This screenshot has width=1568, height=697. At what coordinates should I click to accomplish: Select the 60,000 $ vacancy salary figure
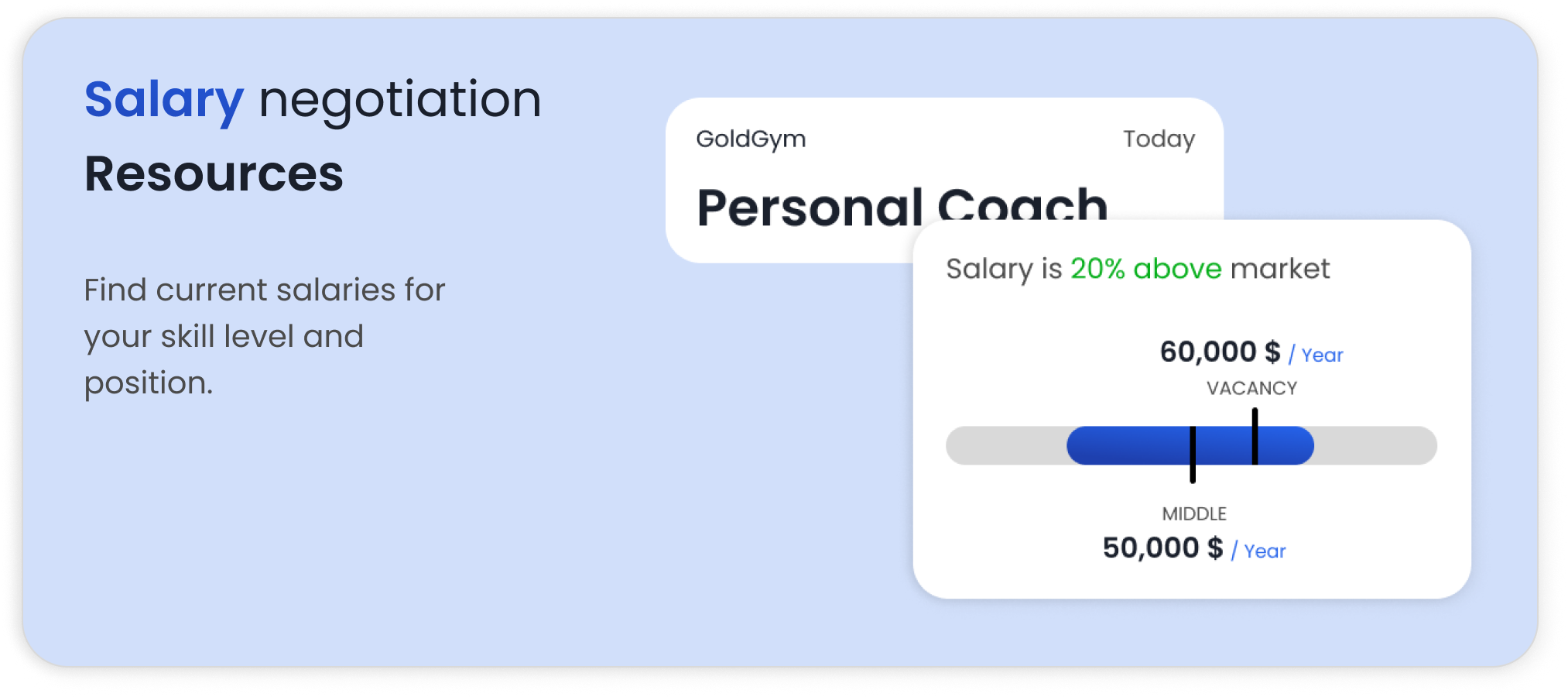[1220, 352]
